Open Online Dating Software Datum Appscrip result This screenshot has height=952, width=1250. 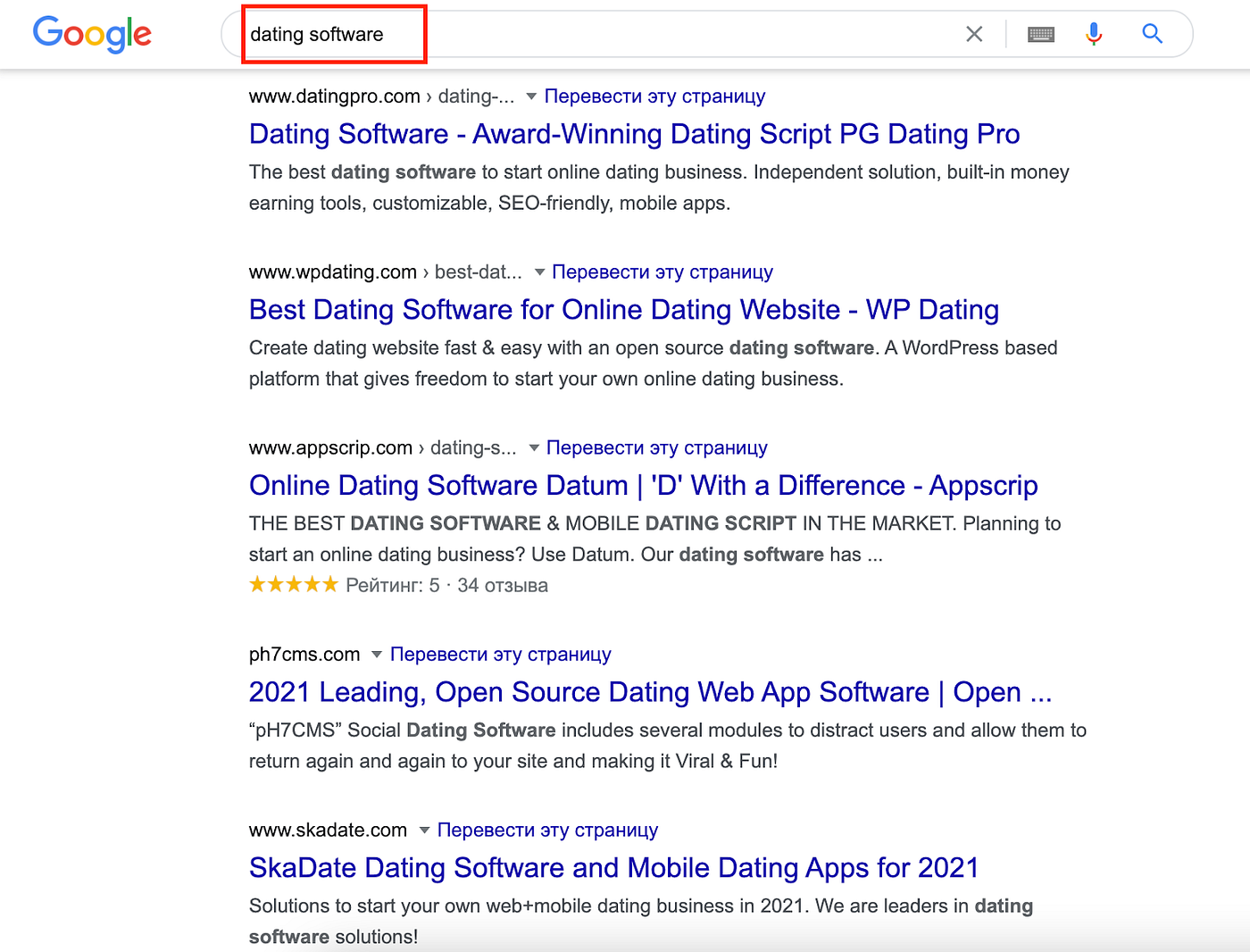click(644, 486)
